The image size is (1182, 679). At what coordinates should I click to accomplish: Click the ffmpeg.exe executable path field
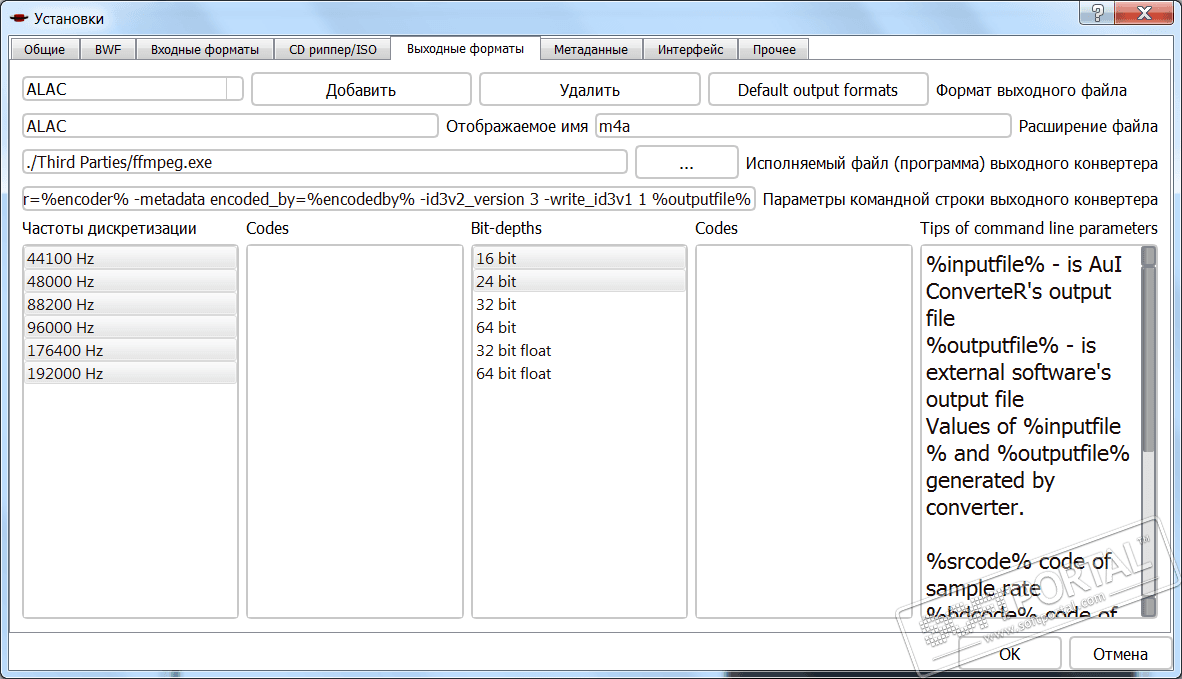coord(325,162)
